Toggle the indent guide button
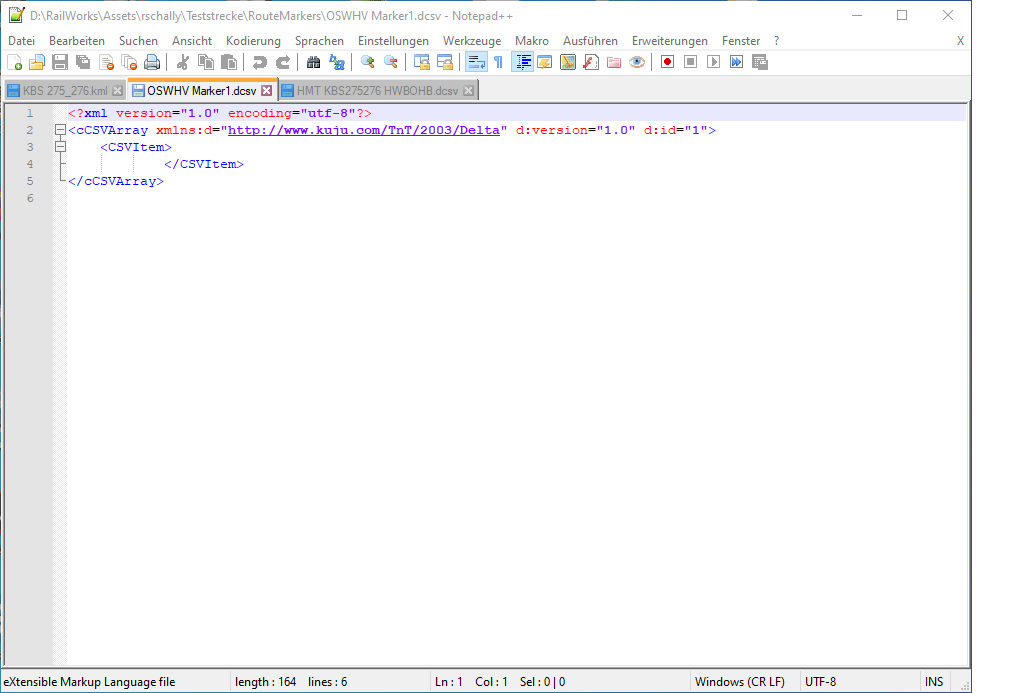The width and height of the screenshot is (1025, 693). [x=522, y=62]
